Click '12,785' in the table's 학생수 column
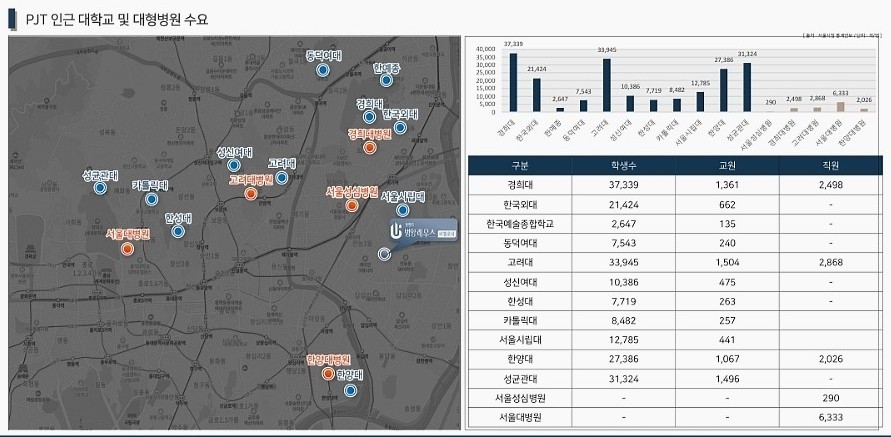 pos(623,340)
